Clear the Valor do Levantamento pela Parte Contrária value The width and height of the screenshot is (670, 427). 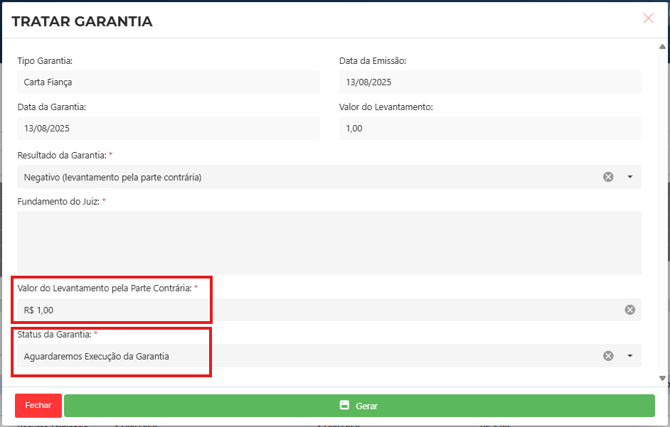tap(630, 310)
